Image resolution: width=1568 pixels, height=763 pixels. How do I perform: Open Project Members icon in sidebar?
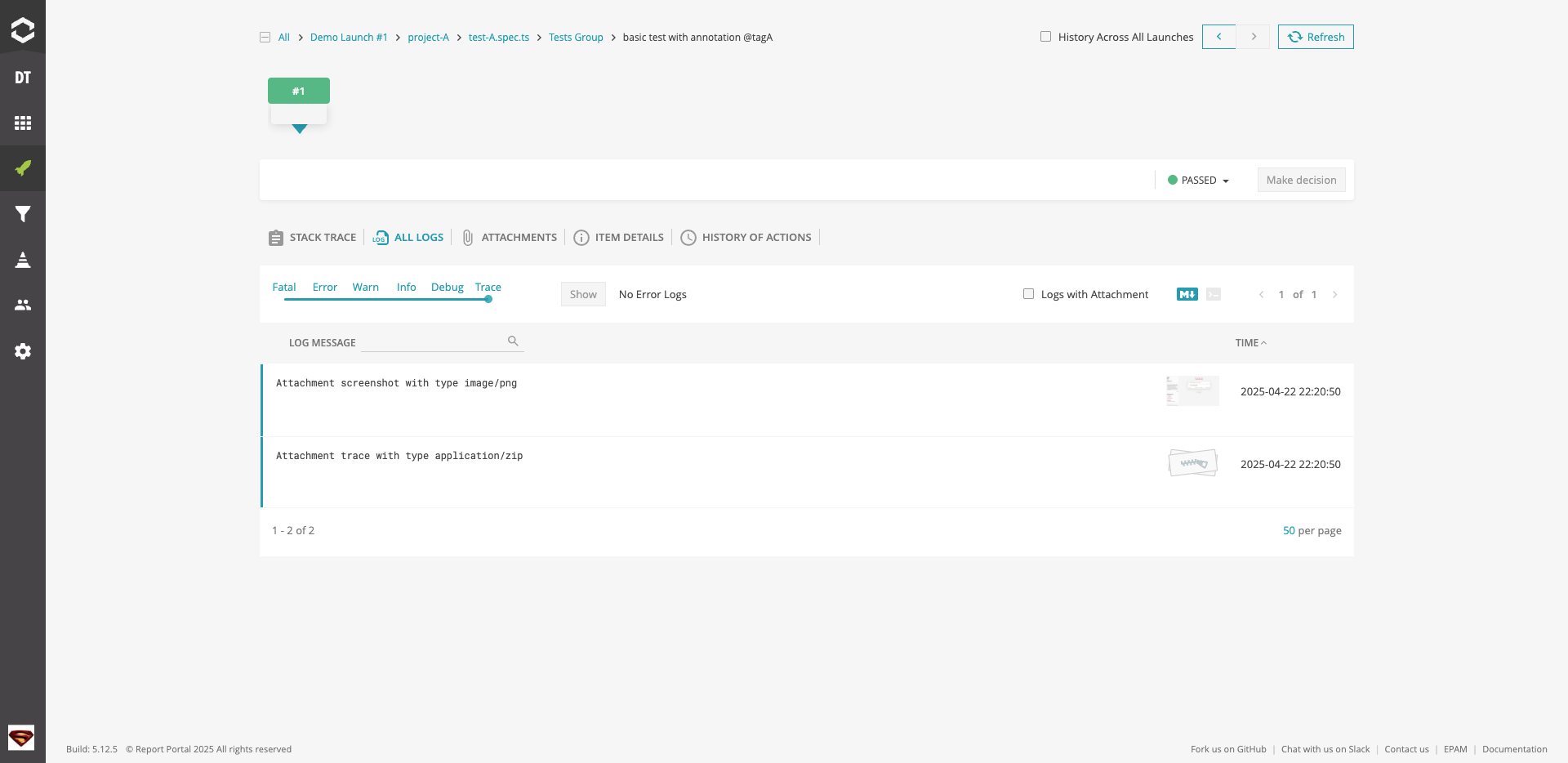(x=23, y=305)
